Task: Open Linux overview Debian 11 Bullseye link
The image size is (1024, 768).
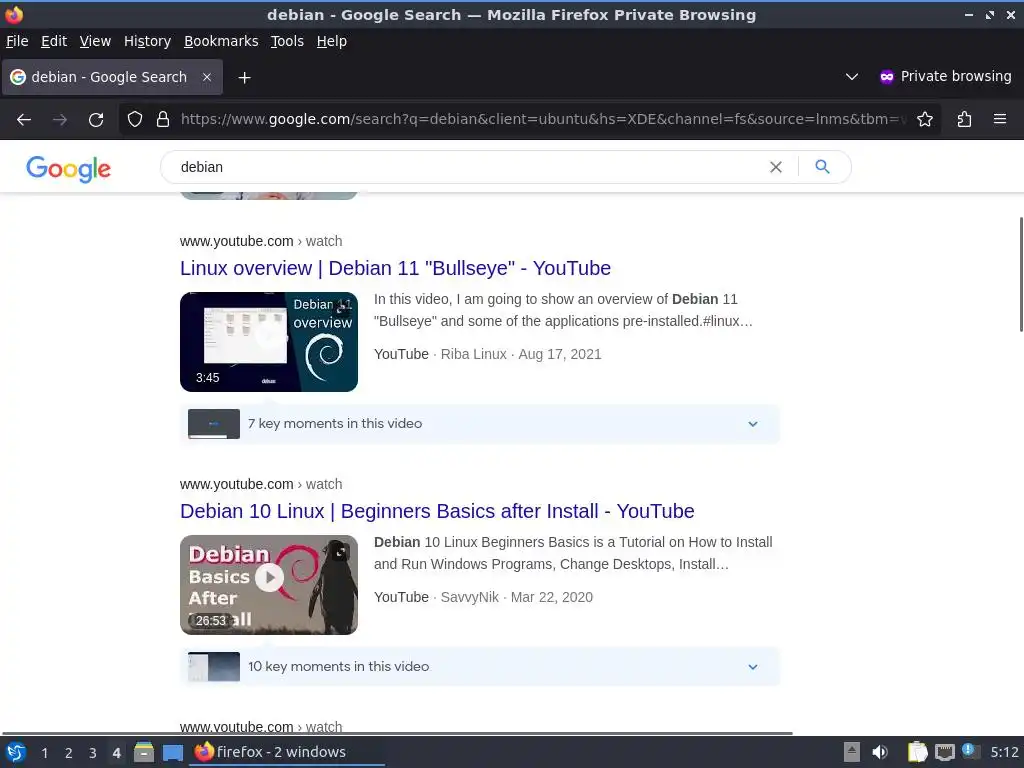Action: [x=395, y=268]
